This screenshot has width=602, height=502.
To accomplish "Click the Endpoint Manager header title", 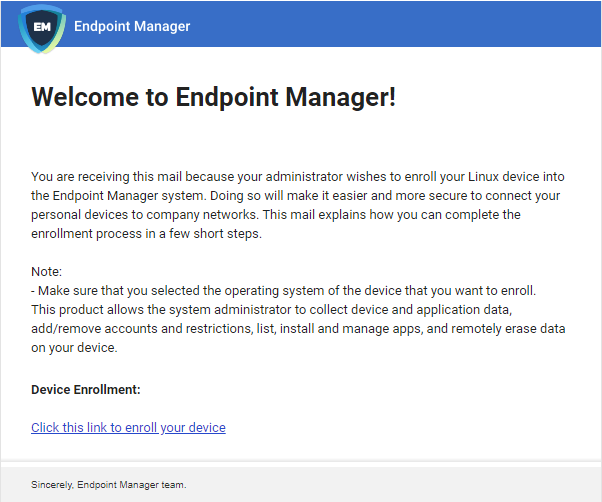I will point(132,26).
